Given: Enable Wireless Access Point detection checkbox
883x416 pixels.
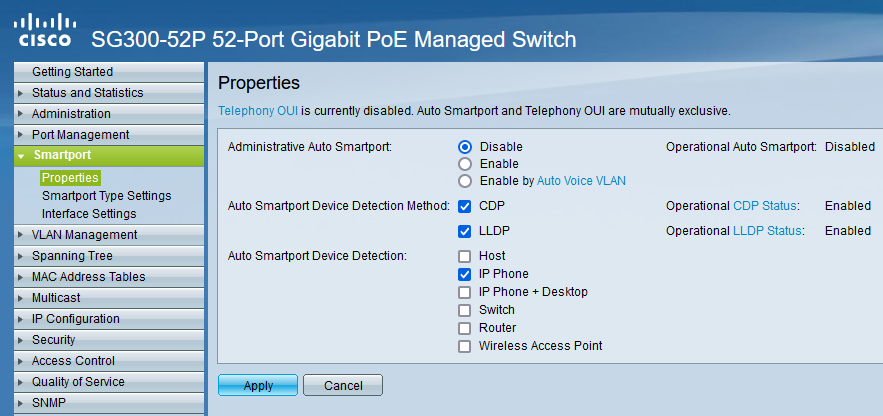Looking at the screenshot, I should [465, 346].
